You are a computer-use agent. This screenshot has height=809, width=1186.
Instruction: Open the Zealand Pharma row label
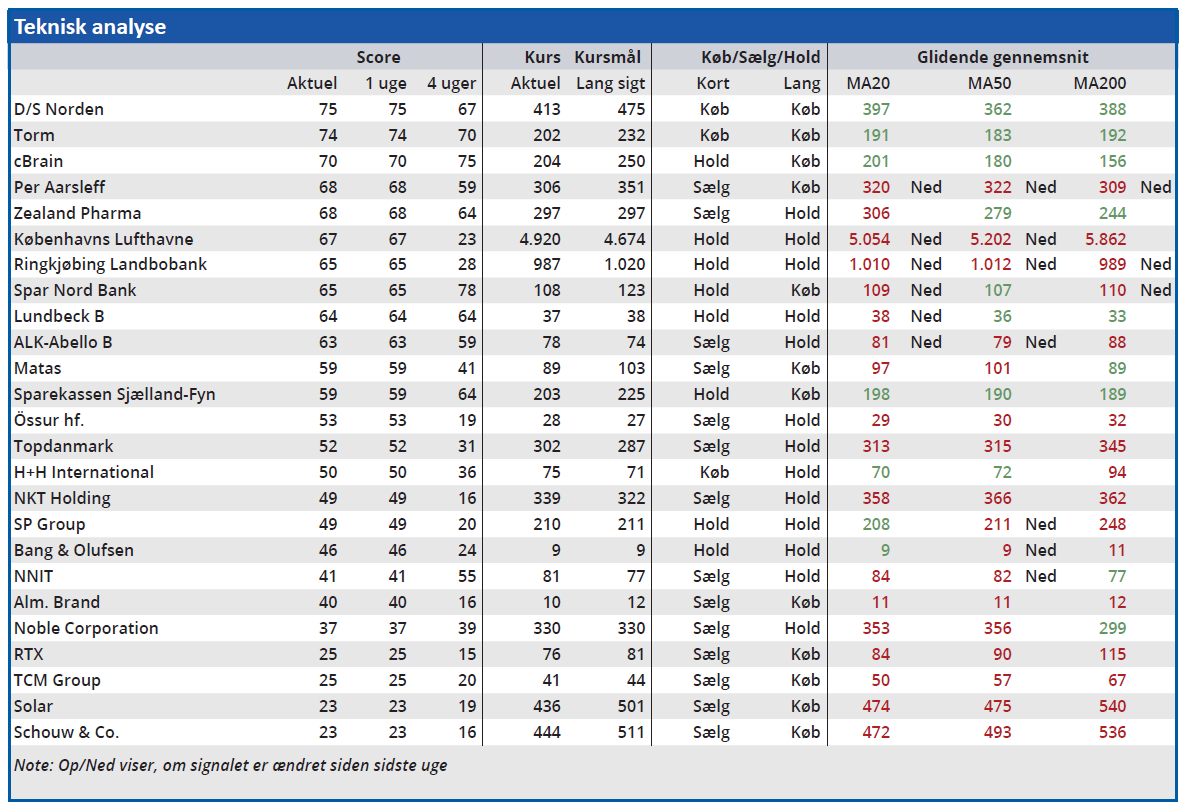coord(77,213)
